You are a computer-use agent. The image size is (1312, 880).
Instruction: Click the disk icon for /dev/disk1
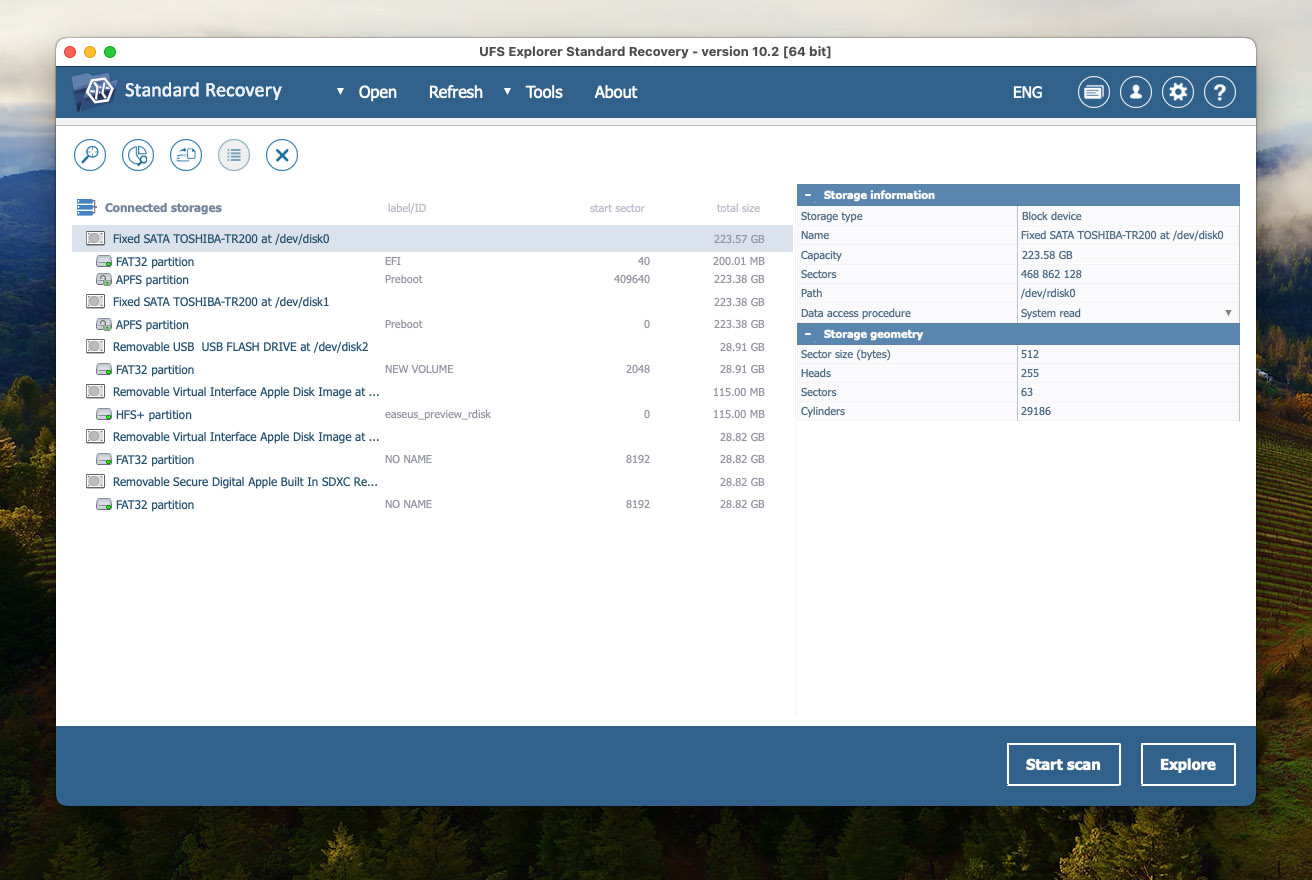point(96,301)
